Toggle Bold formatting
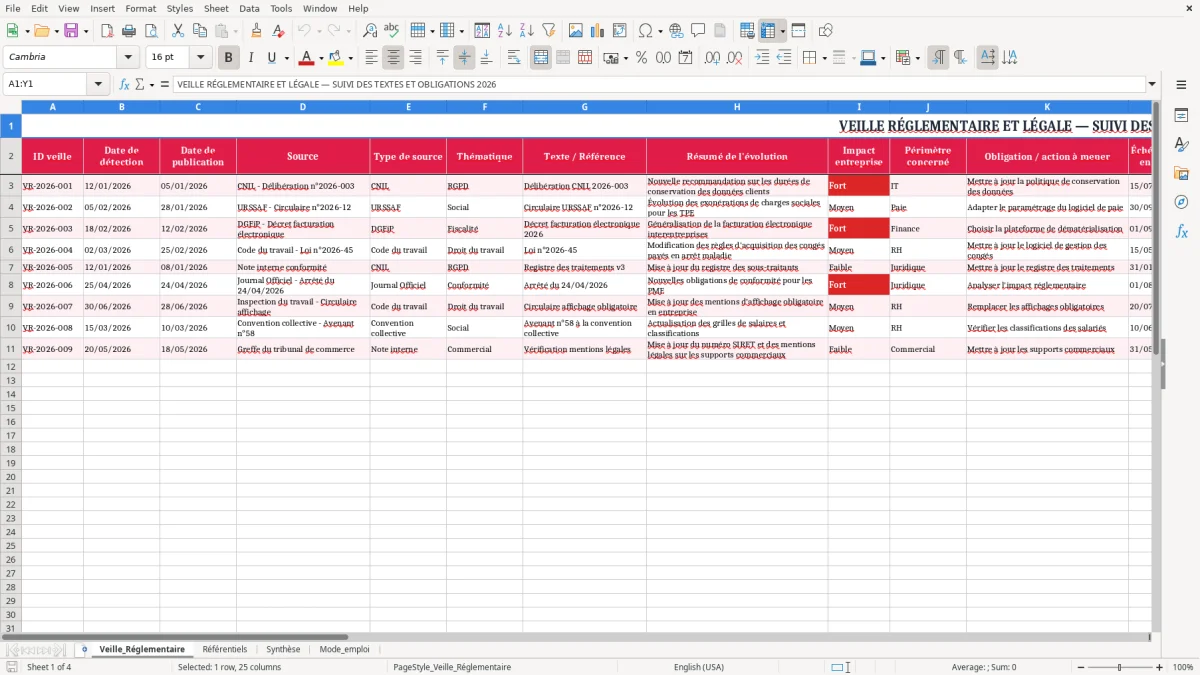The width and height of the screenshot is (1200, 675). pyautogui.click(x=229, y=58)
